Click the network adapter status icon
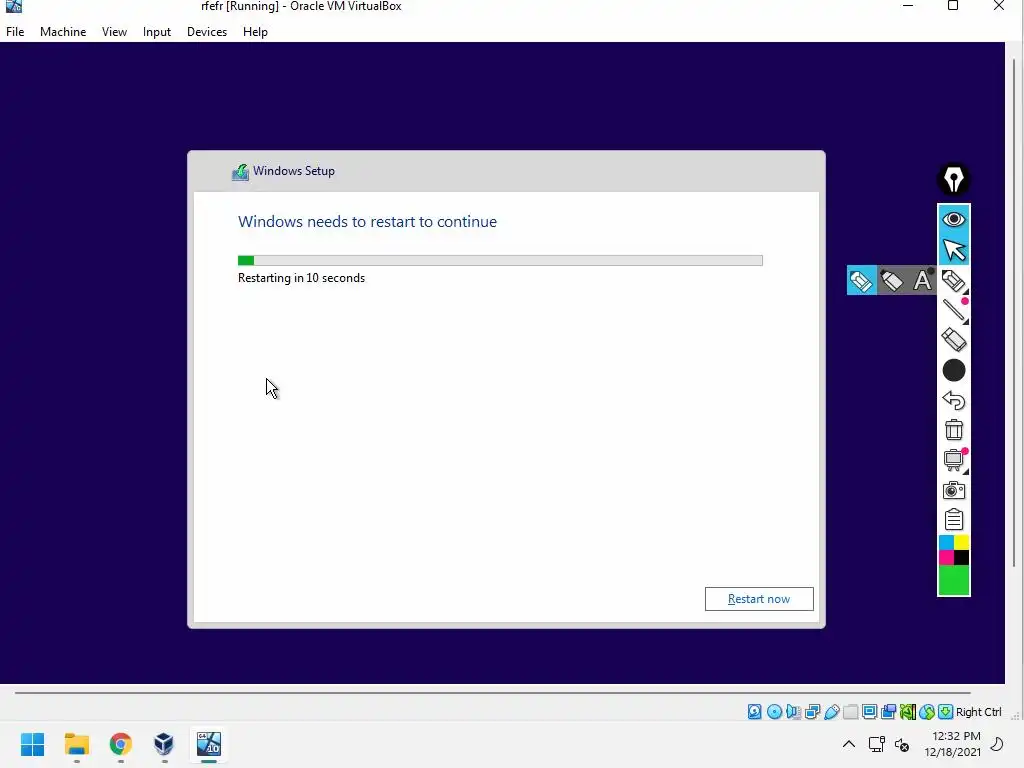Screen dimensions: 1024x768 812,712
